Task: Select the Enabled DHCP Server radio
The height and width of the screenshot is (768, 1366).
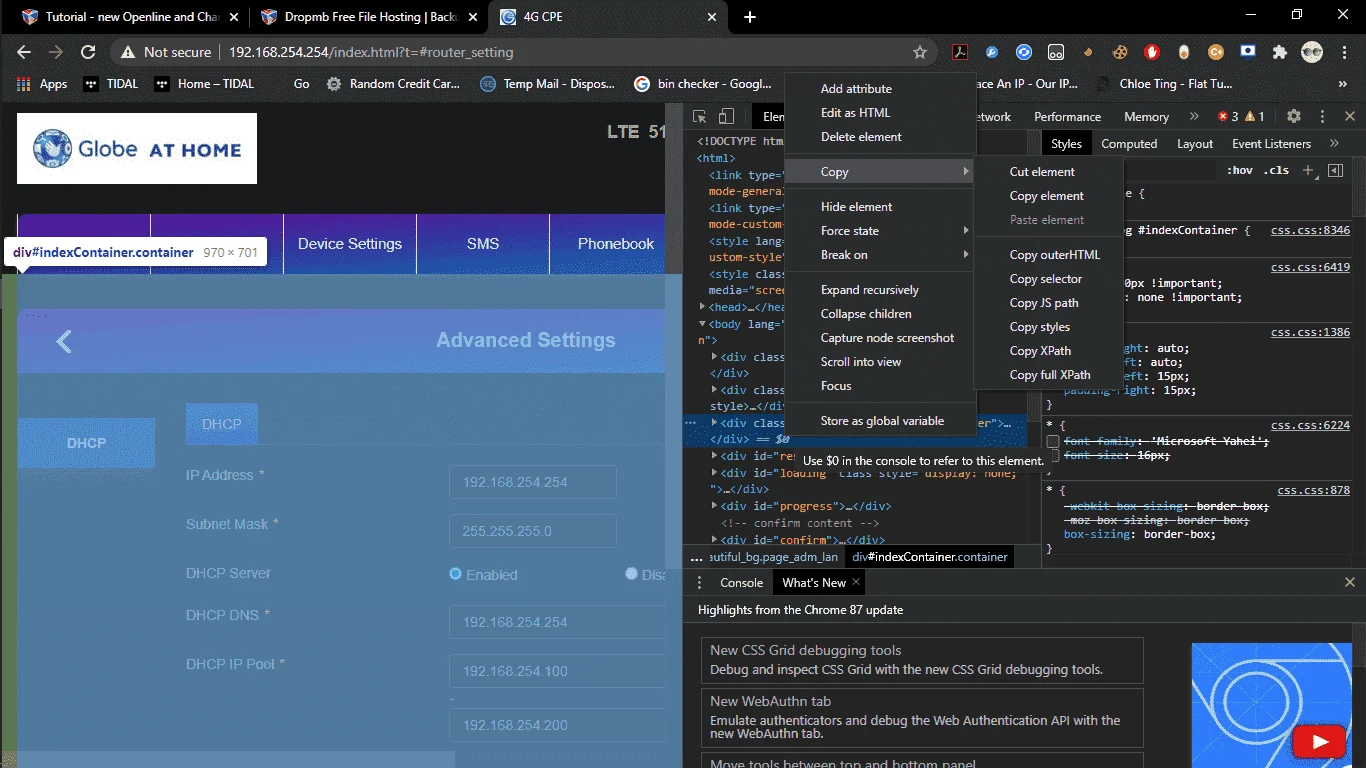Action: click(x=456, y=574)
